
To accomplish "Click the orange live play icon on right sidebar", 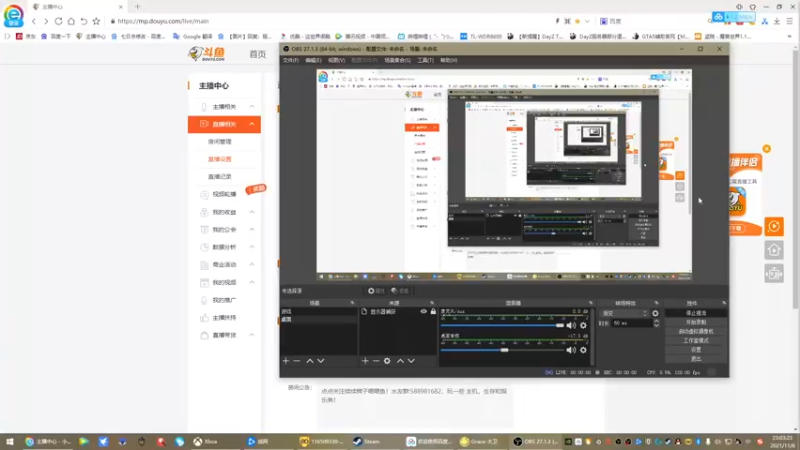I will (x=773, y=227).
